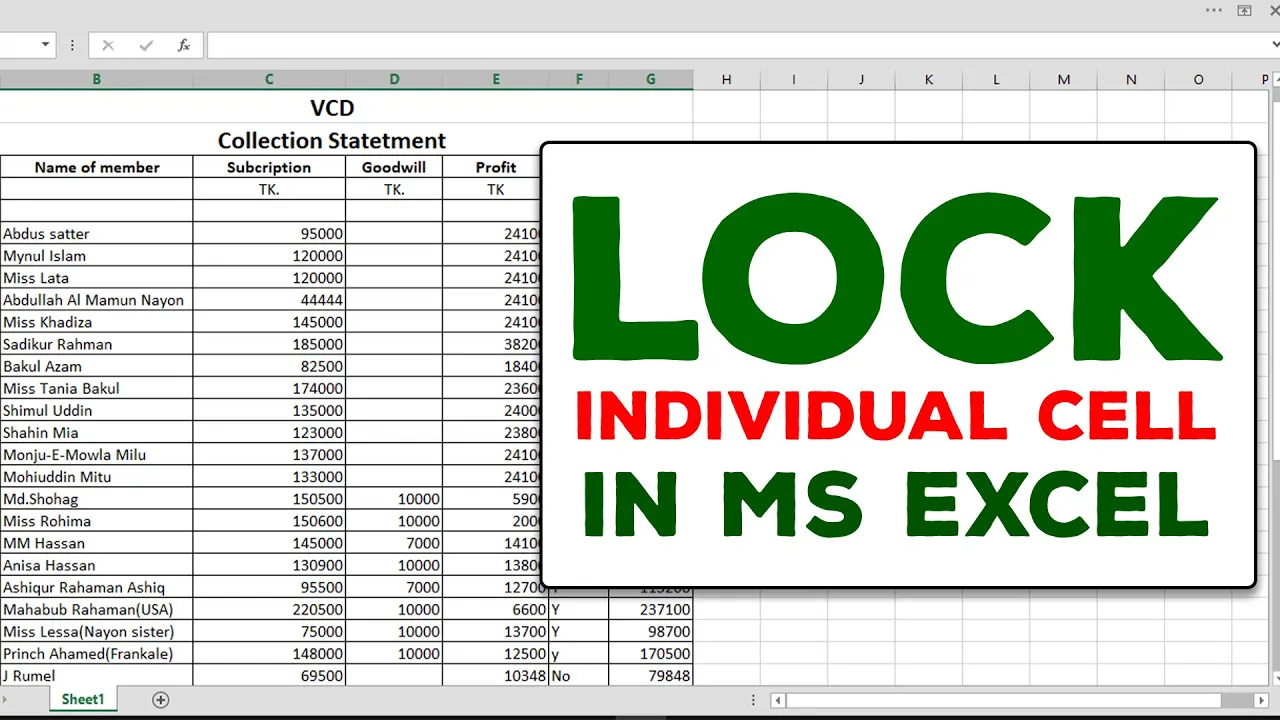The width and height of the screenshot is (1280, 720).
Task: Open the ribbon display options icon
Action: pos(1244,10)
